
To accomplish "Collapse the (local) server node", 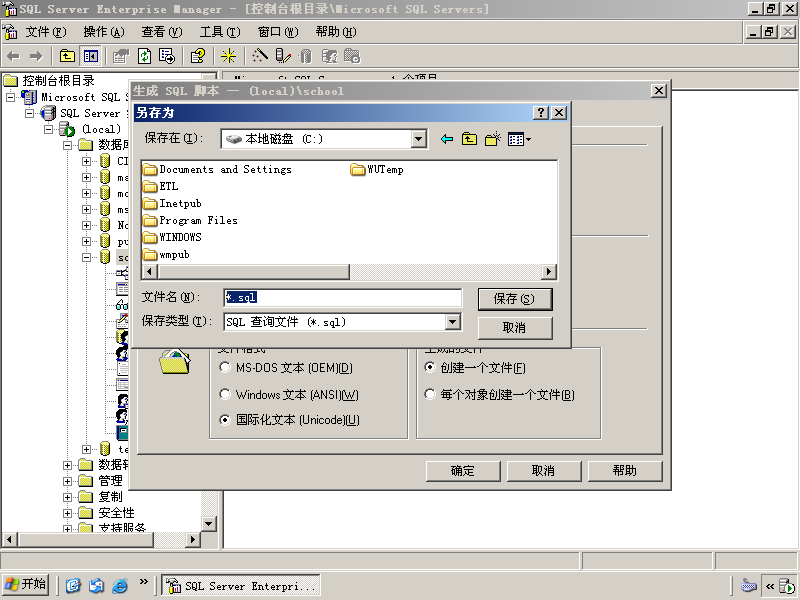I will point(48,129).
